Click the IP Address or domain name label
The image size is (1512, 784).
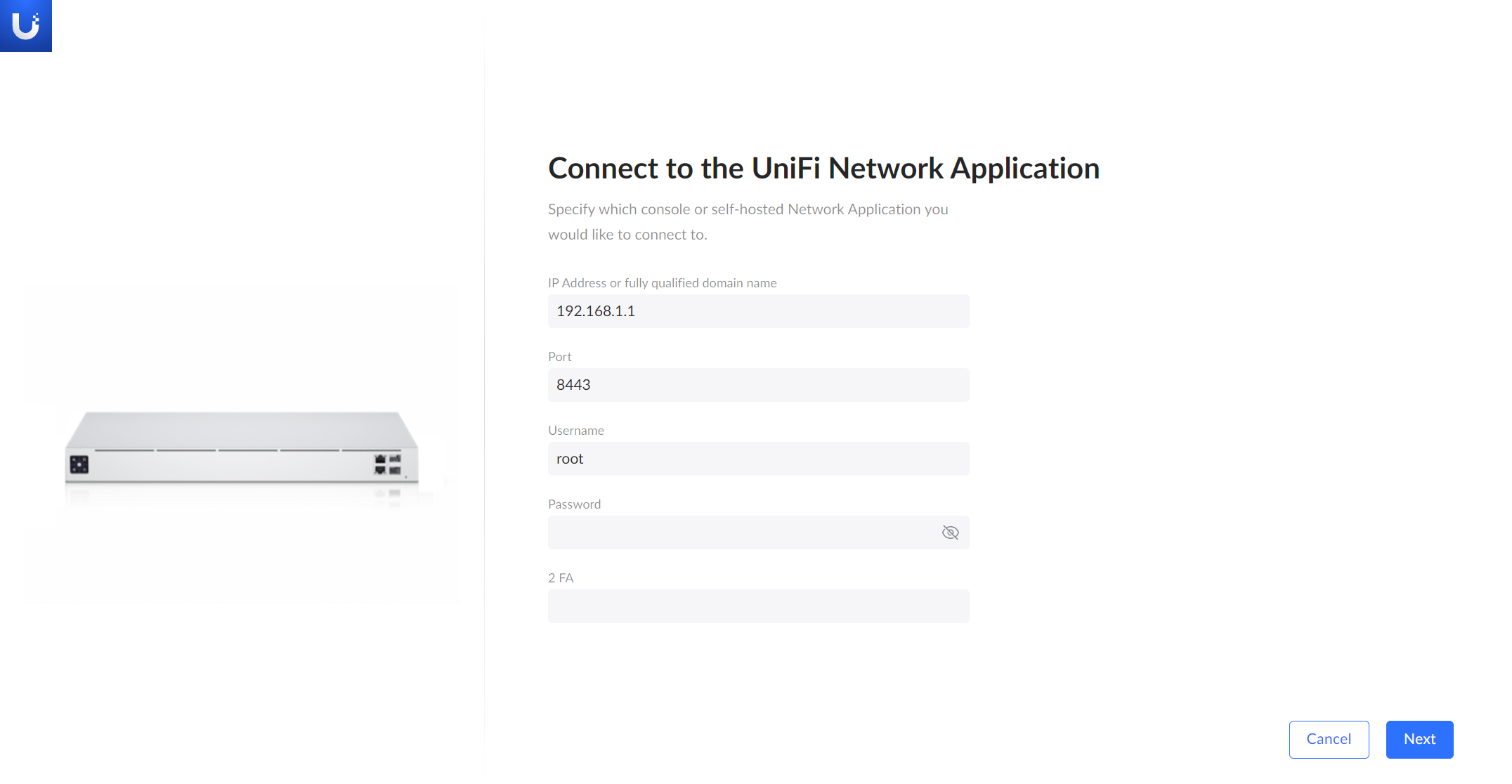click(x=662, y=283)
